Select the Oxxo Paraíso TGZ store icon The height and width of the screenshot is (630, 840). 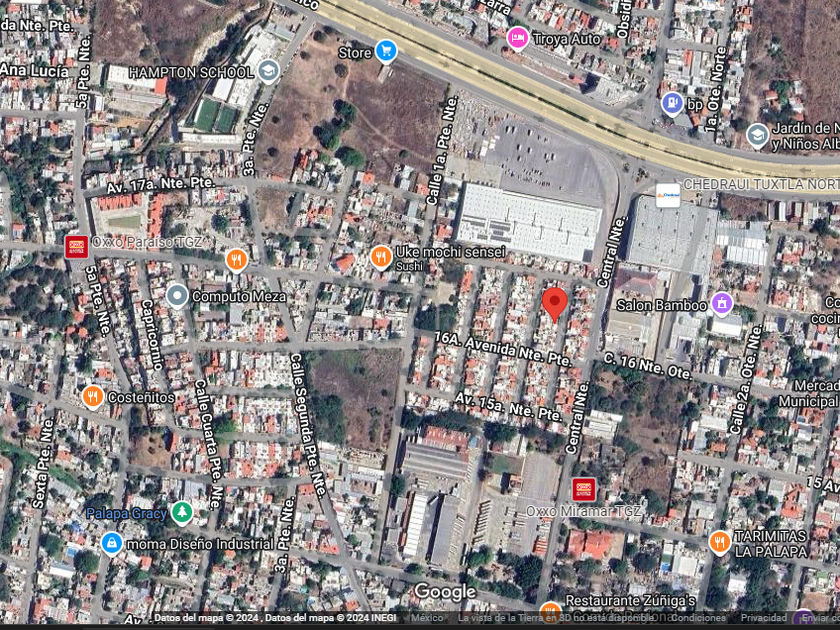point(77,247)
